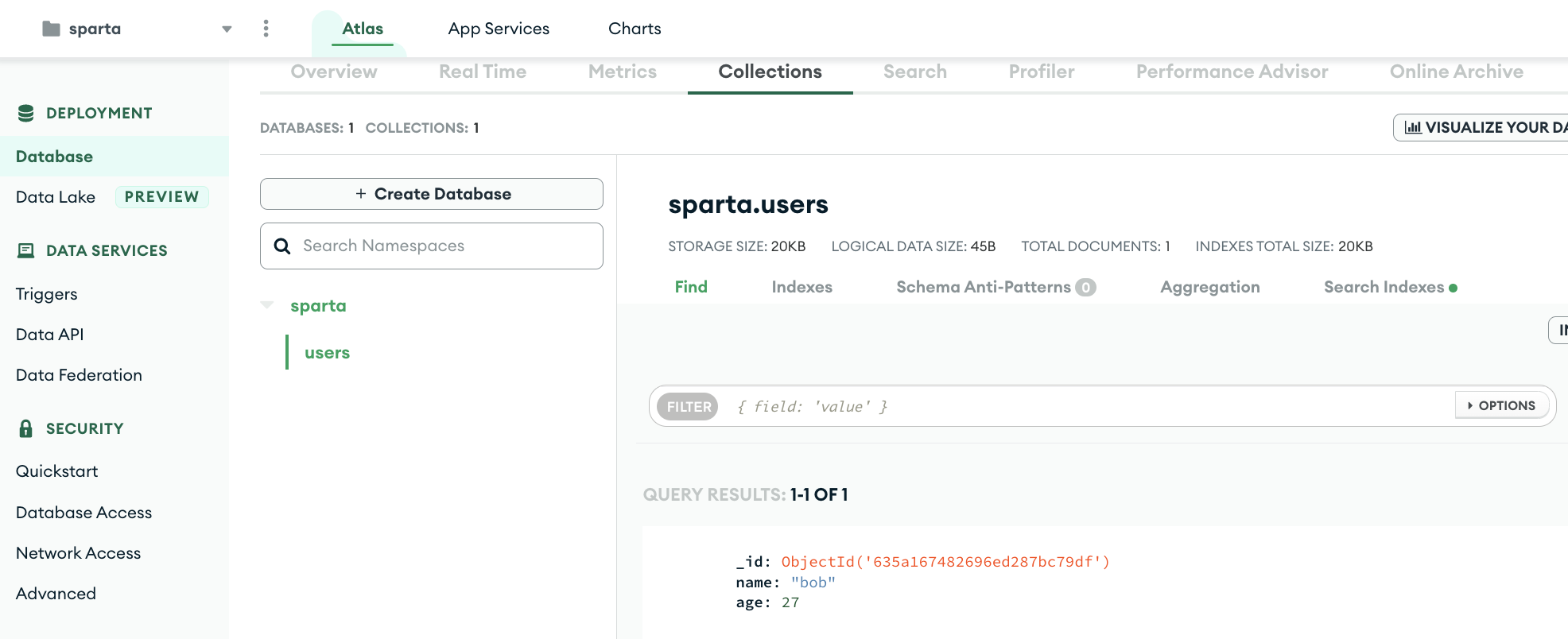
Task: Open the three-dot project options menu
Action: coord(266,29)
